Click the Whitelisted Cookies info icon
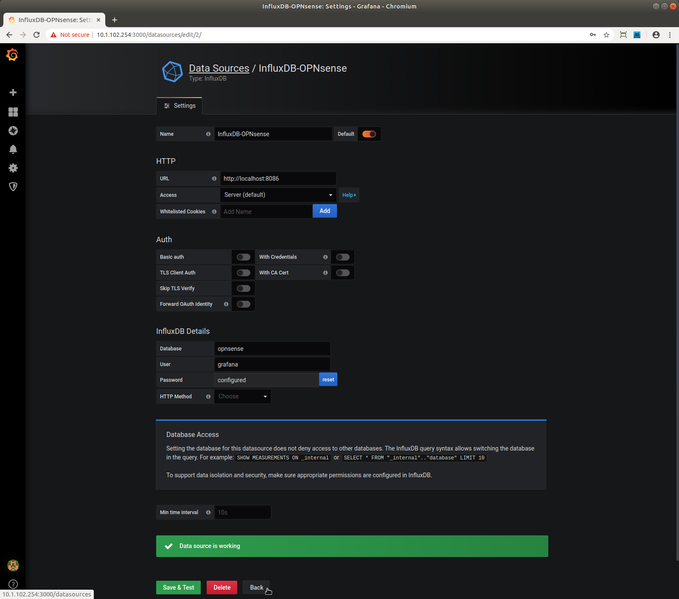 coord(214,211)
